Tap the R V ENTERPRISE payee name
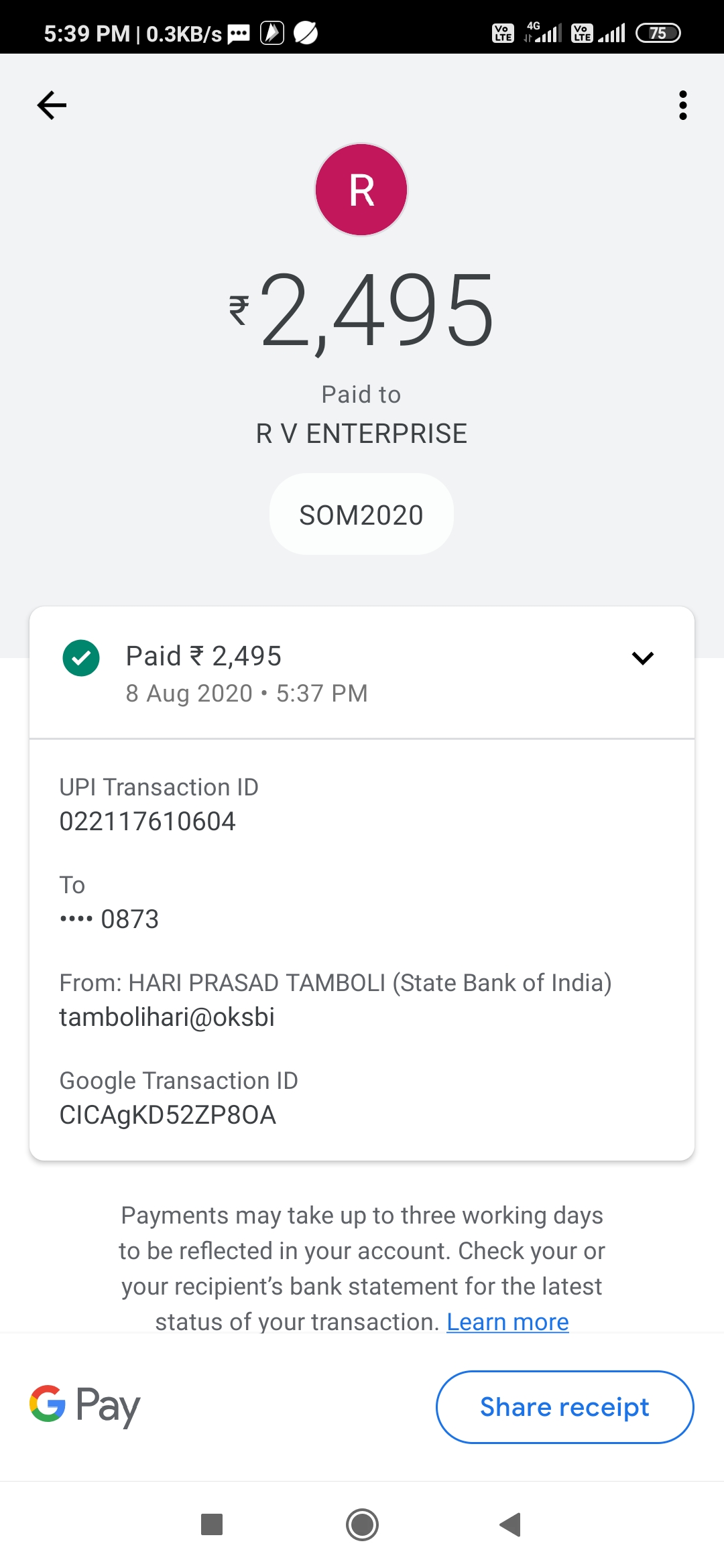The image size is (724, 1568). click(361, 434)
